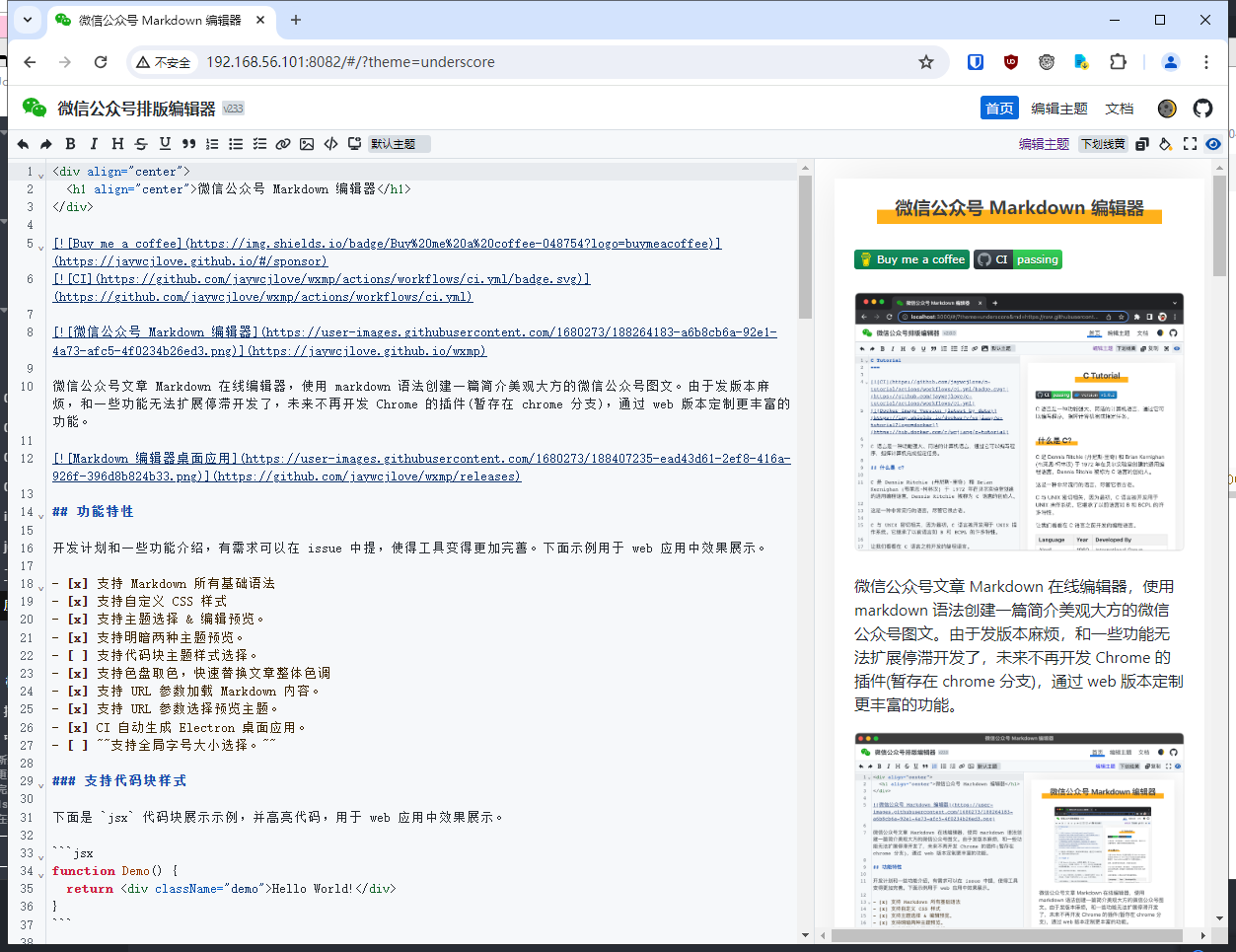Bookmark this page with the star icon

pos(926,62)
